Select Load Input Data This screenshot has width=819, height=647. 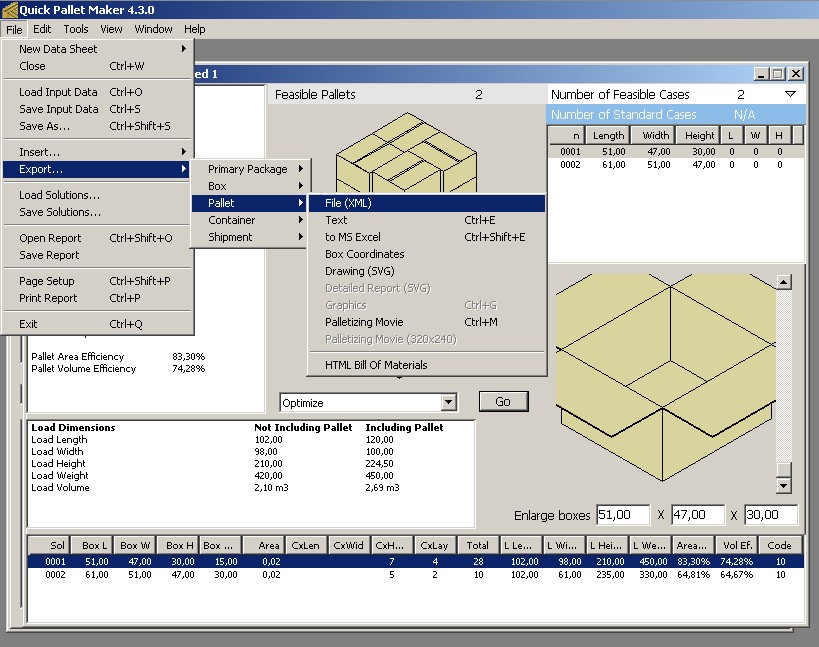pyautogui.click(x=97, y=92)
